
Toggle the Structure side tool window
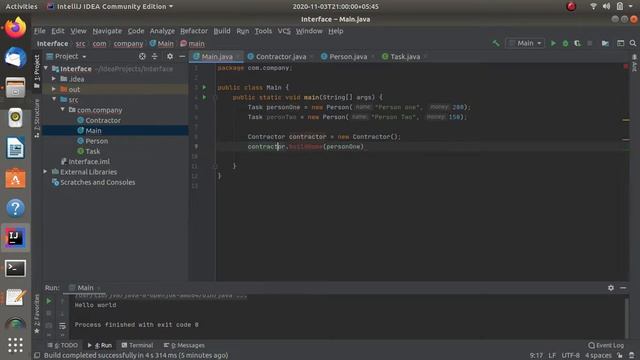tap(37, 118)
